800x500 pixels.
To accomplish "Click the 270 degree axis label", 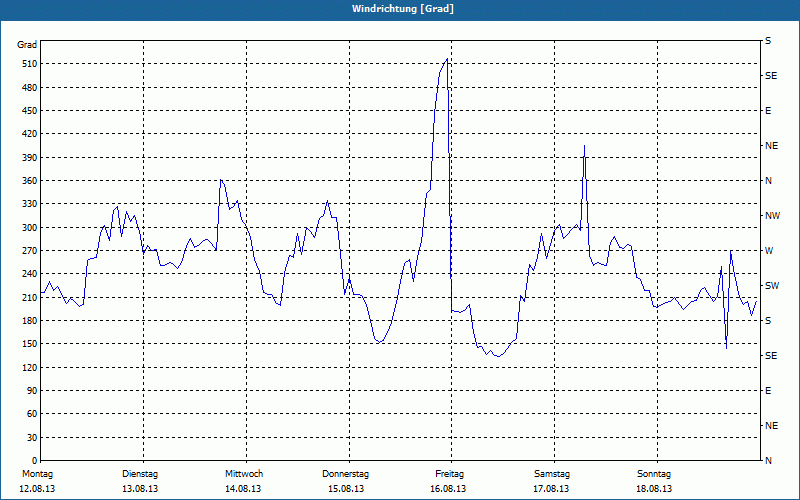I will pyautogui.click(x=30, y=251).
